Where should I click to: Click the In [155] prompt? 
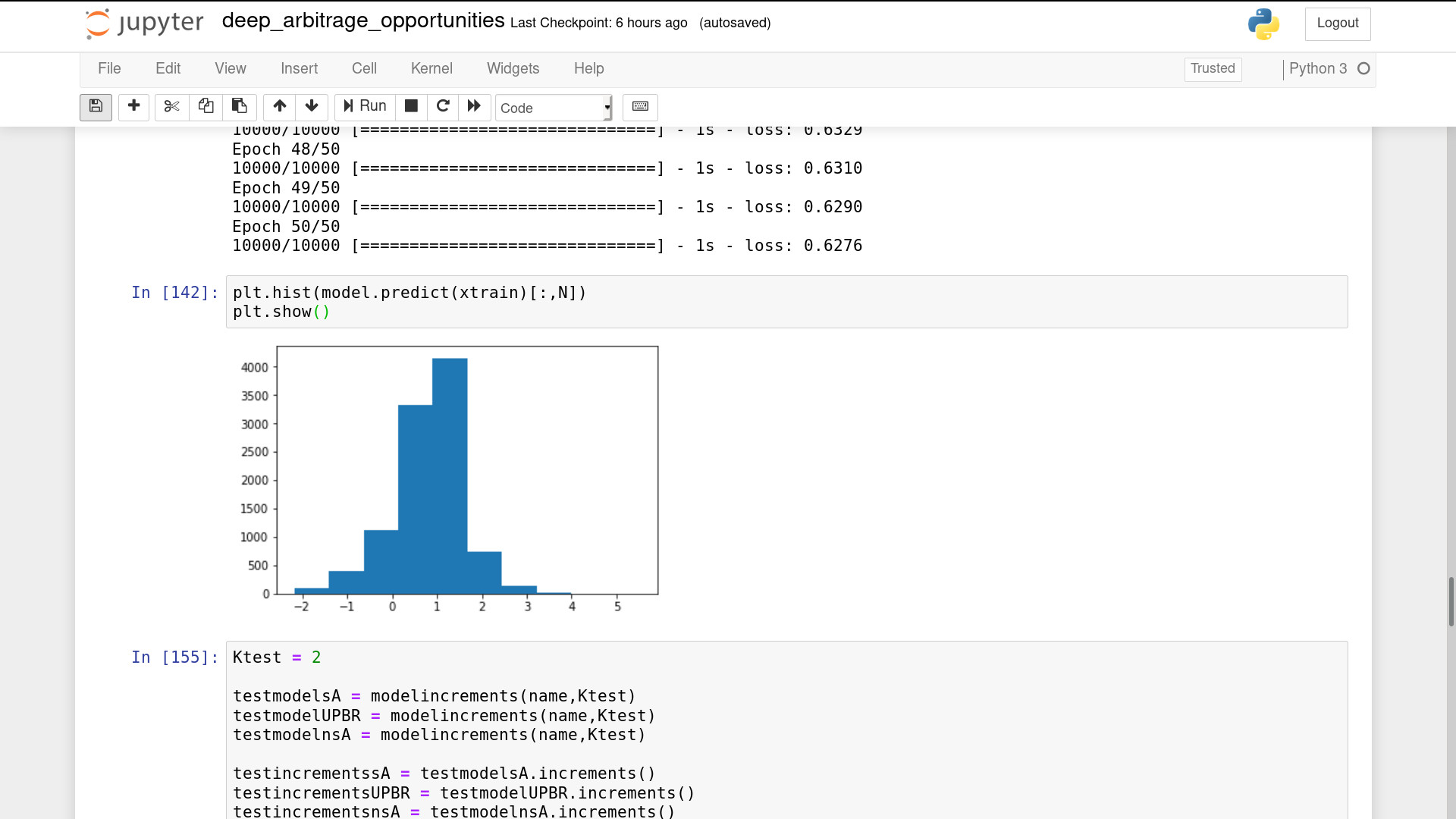pyautogui.click(x=175, y=657)
